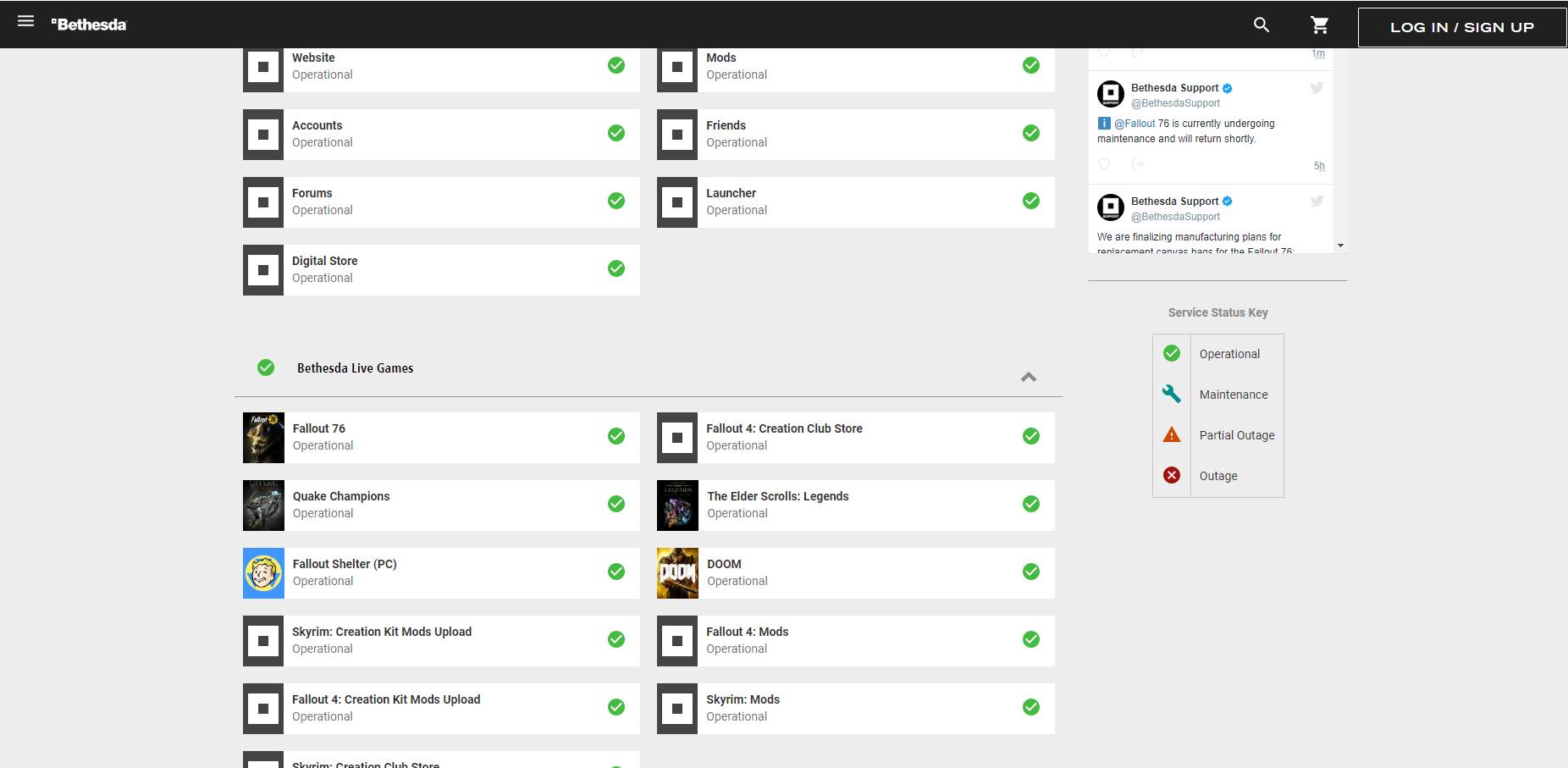Click the Skyrim: Creation Kit Mods Upload icon

tap(263, 641)
